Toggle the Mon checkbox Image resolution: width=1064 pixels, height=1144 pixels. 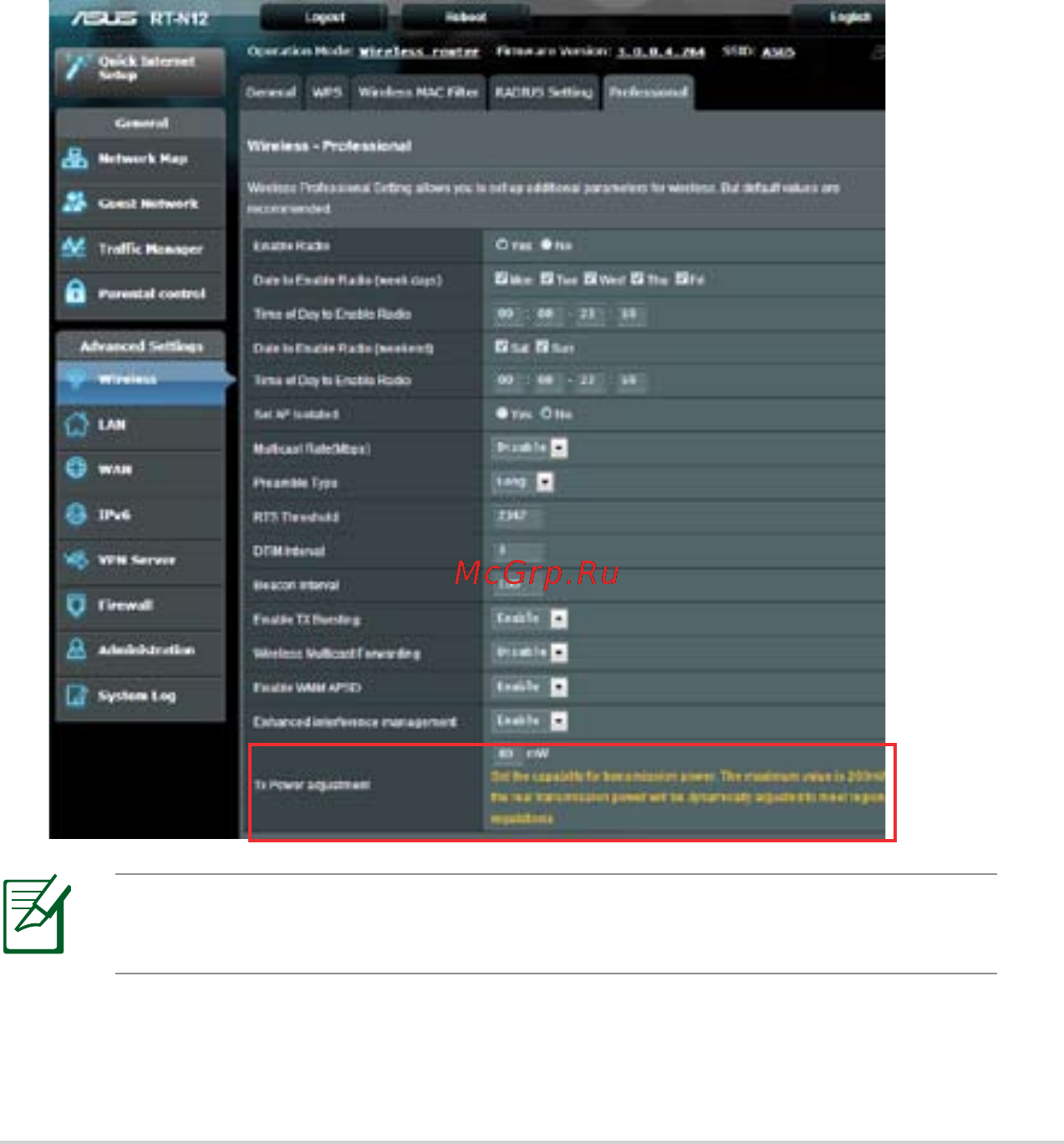pos(501,278)
